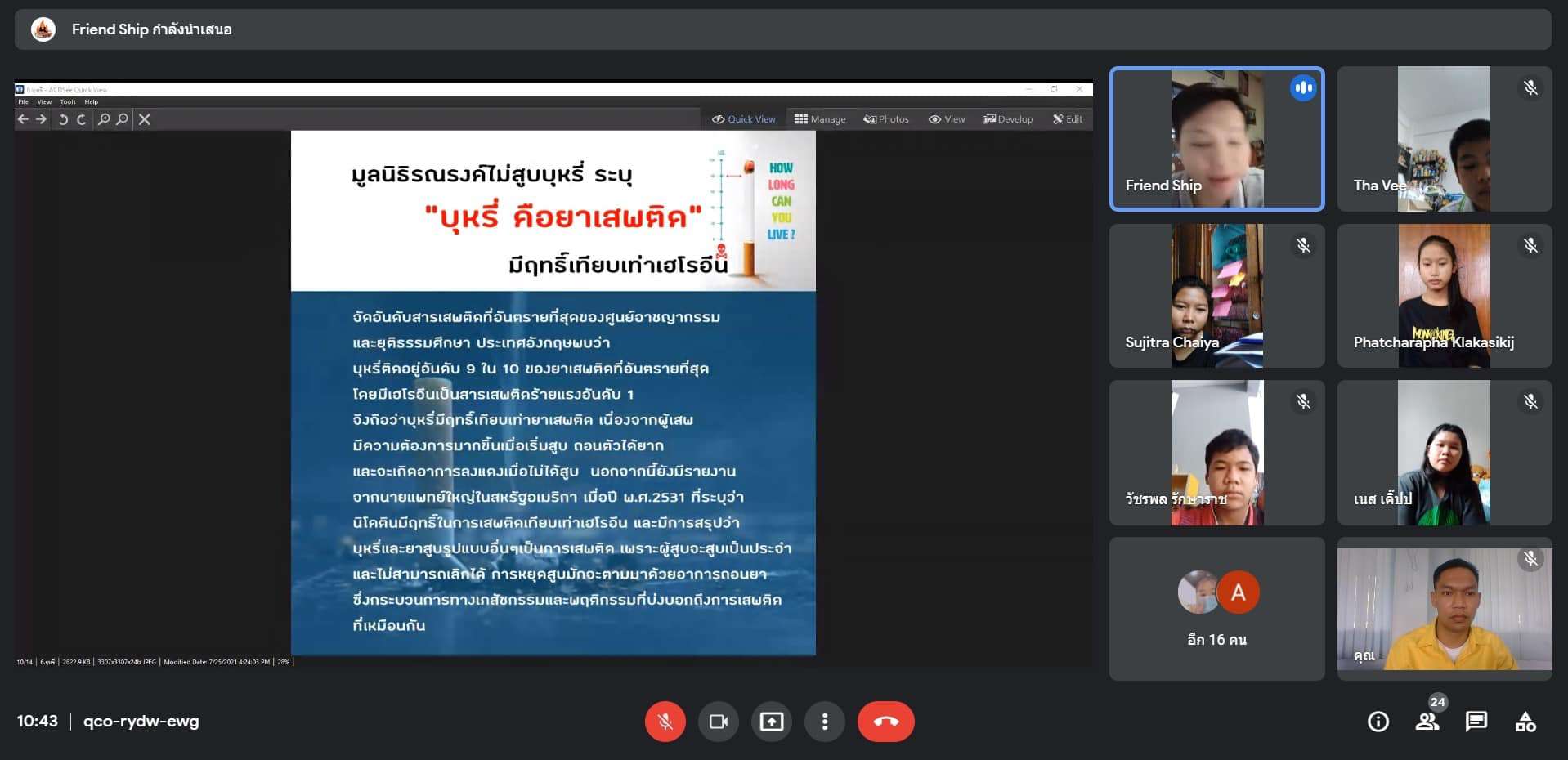Viewport: 1568px width, 760px height.
Task: Hang up with the red leave call button
Action: (x=885, y=722)
